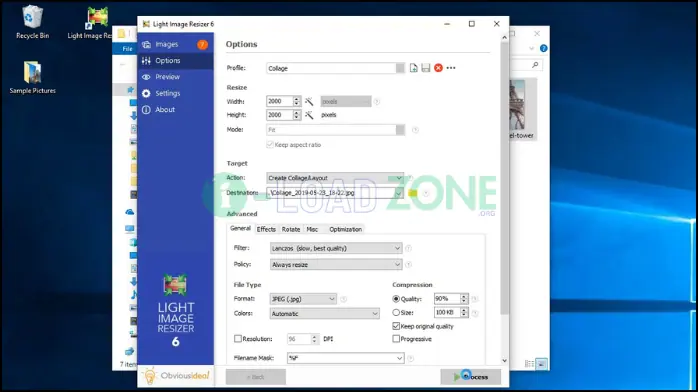Switch to the Rotate tab
Viewport: 698px width, 392px height.
pos(291,229)
